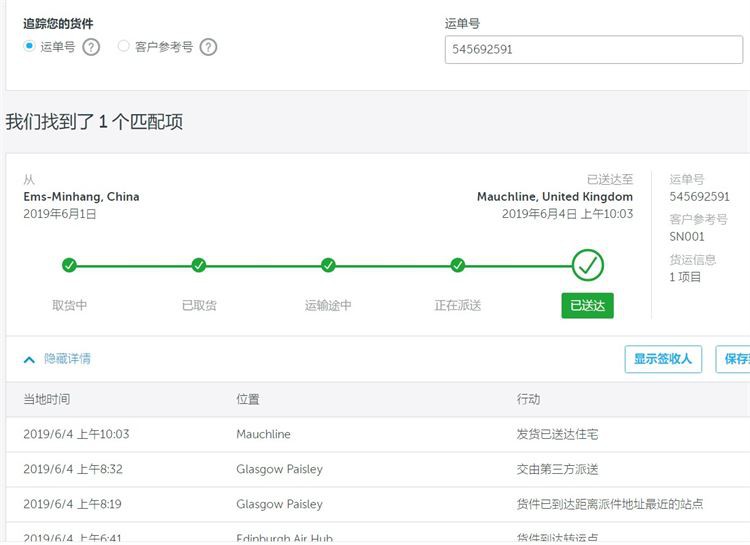
Task: Click the partially visible 保存 button
Action: tap(735, 359)
